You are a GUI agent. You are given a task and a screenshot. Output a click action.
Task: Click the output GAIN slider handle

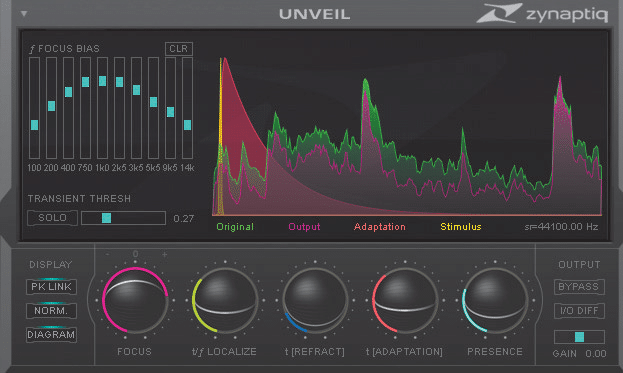579,337
